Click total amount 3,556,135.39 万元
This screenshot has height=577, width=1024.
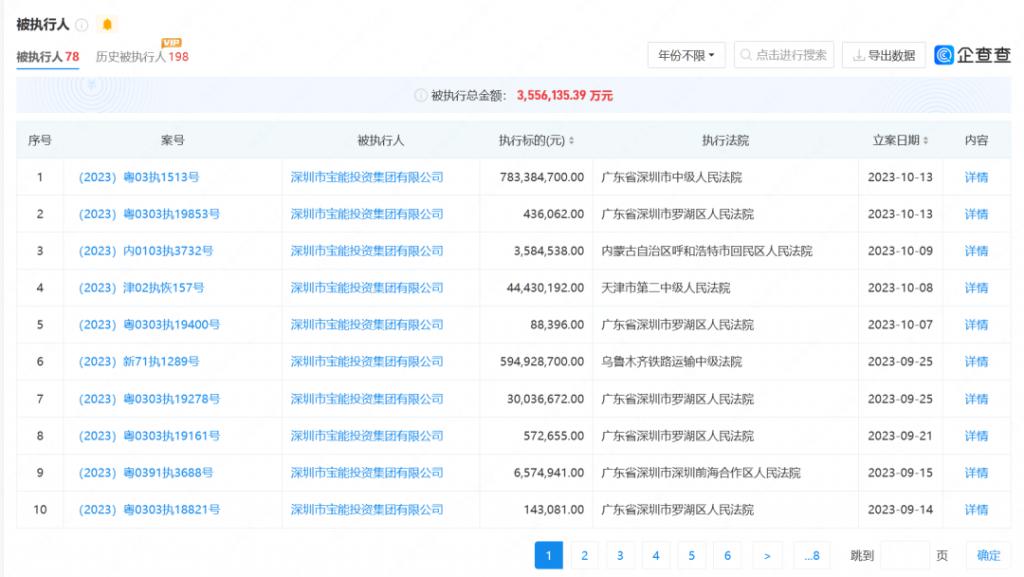565,96
